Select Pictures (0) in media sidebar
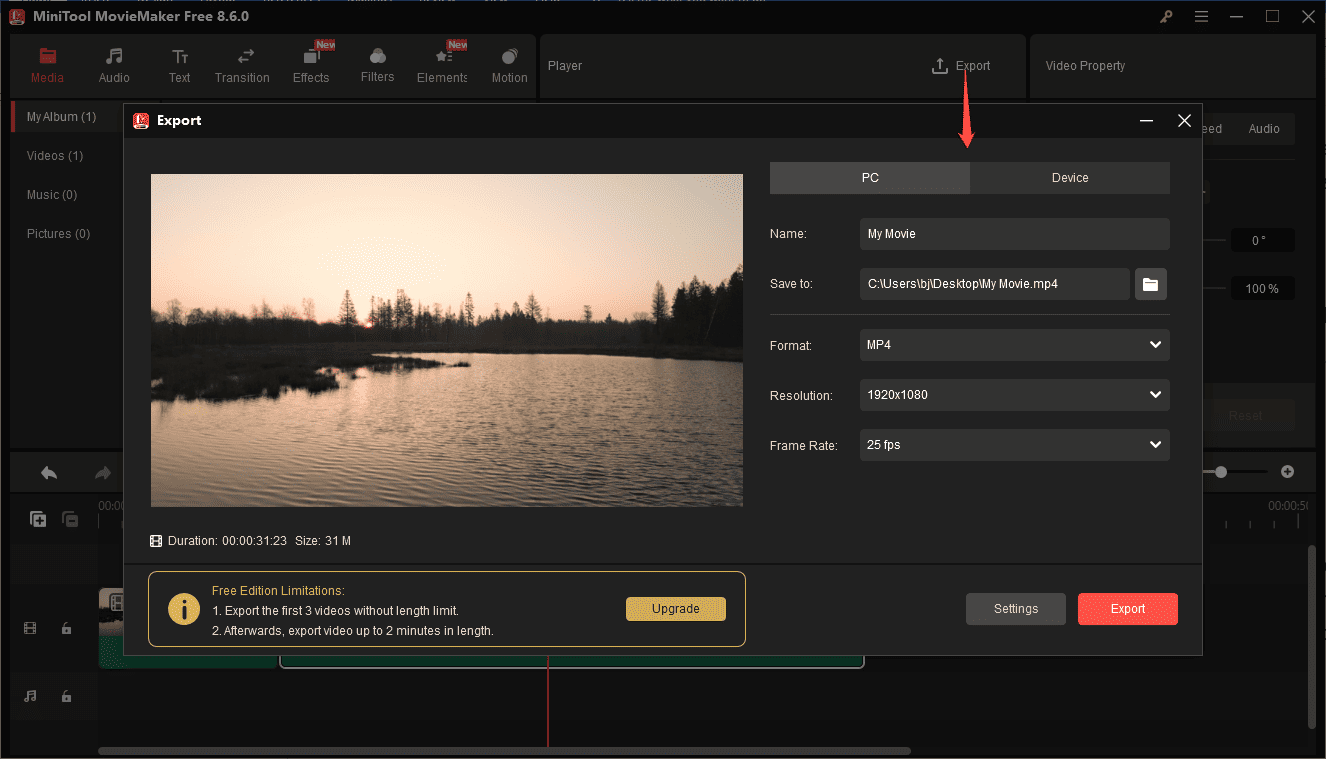Screen dimensions: 1326x759 tap(58, 234)
